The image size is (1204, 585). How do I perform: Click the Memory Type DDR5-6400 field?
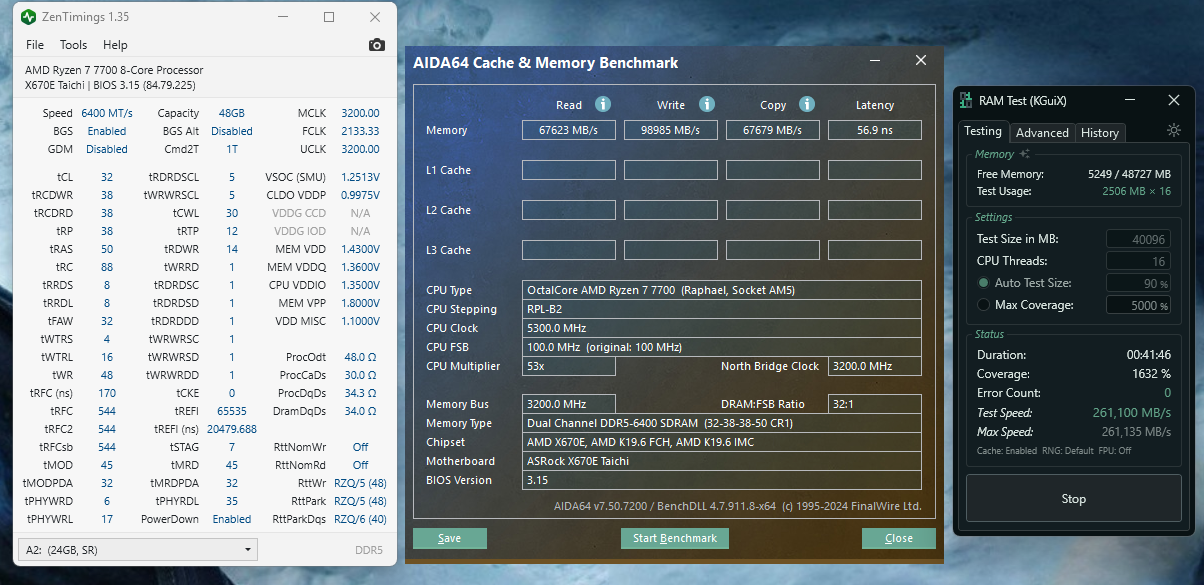pos(722,423)
